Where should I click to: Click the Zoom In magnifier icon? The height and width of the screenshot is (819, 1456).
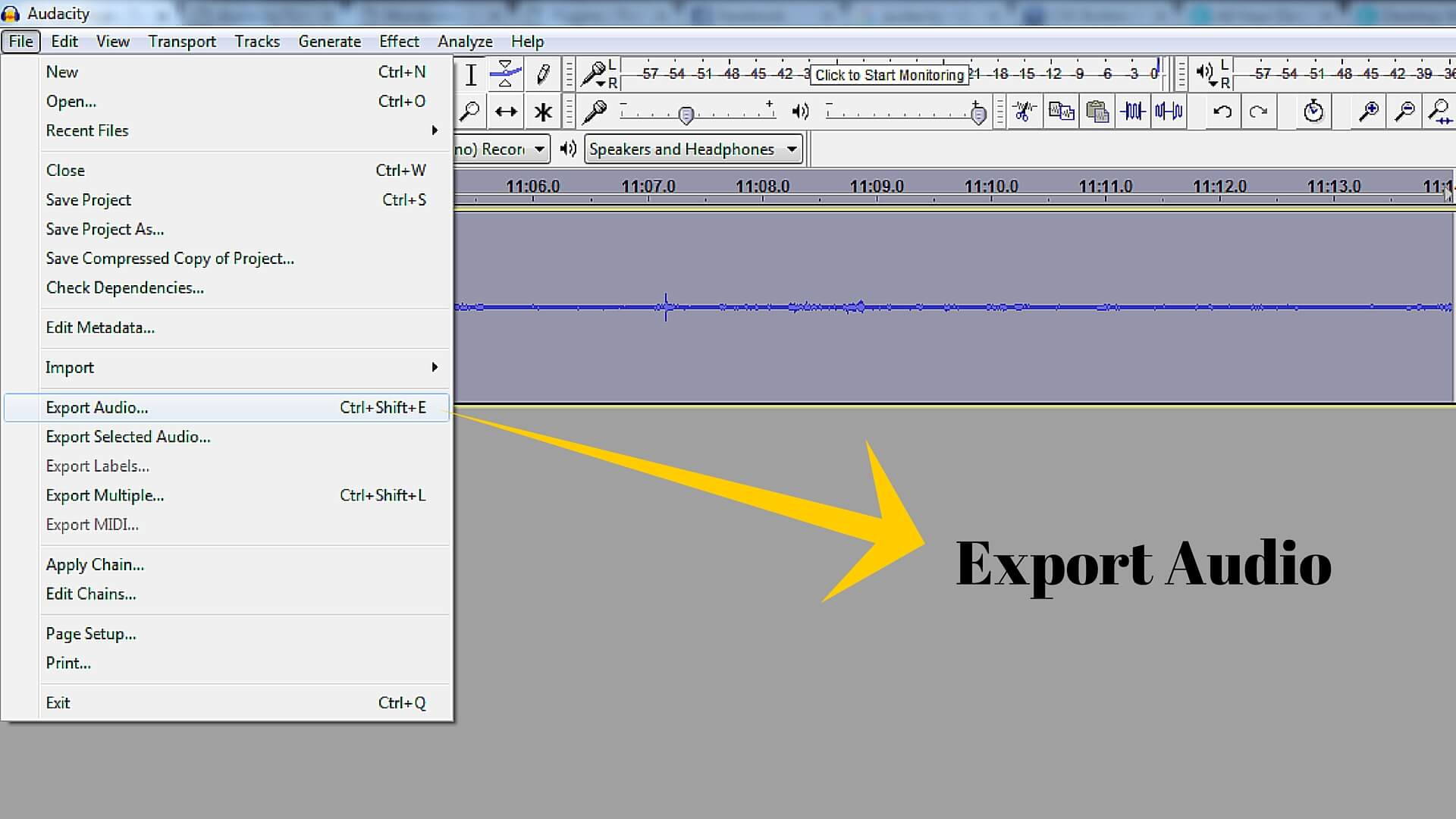click(1368, 112)
